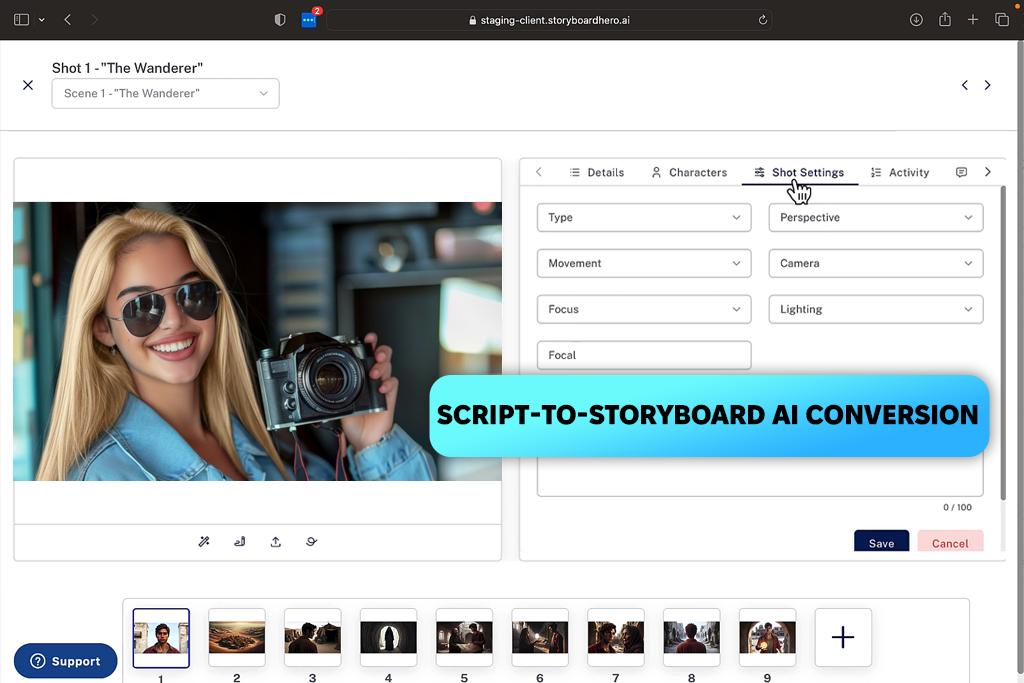Screen dimensions: 1024x683
Task: Open the Activity tab
Action: pos(899,172)
